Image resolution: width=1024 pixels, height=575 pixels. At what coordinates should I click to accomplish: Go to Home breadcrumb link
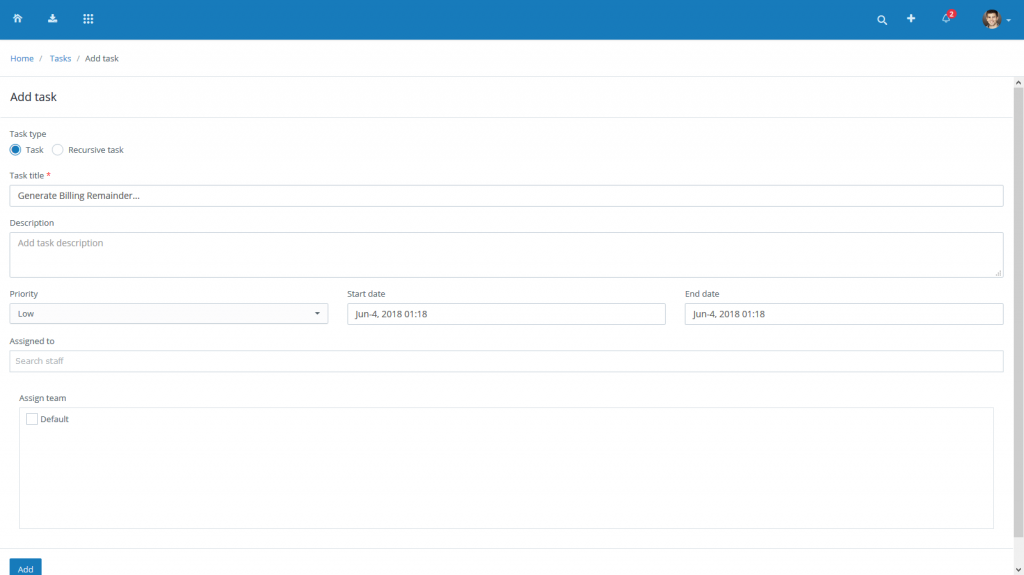pos(22,59)
